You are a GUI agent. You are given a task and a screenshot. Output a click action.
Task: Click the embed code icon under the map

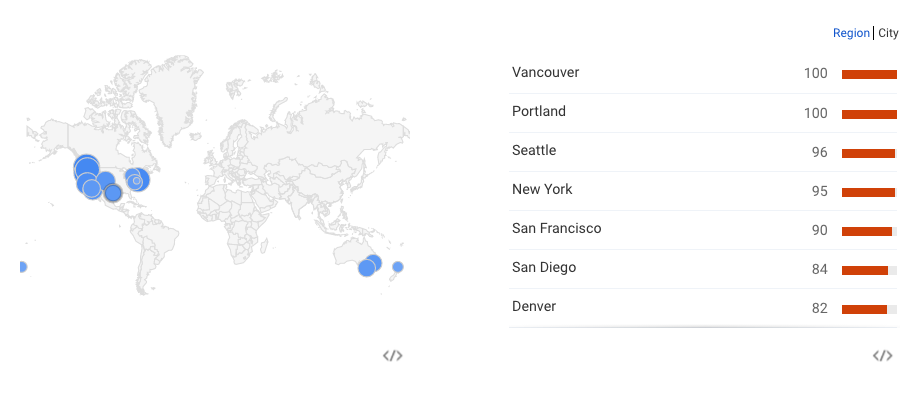tap(392, 356)
